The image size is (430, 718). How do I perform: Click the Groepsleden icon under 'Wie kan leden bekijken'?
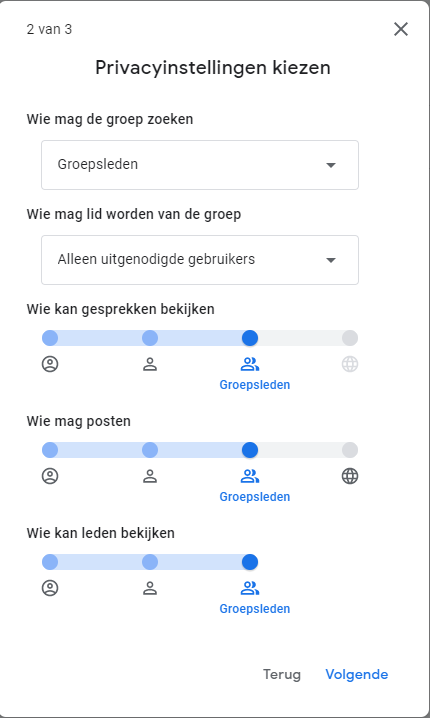250,588
